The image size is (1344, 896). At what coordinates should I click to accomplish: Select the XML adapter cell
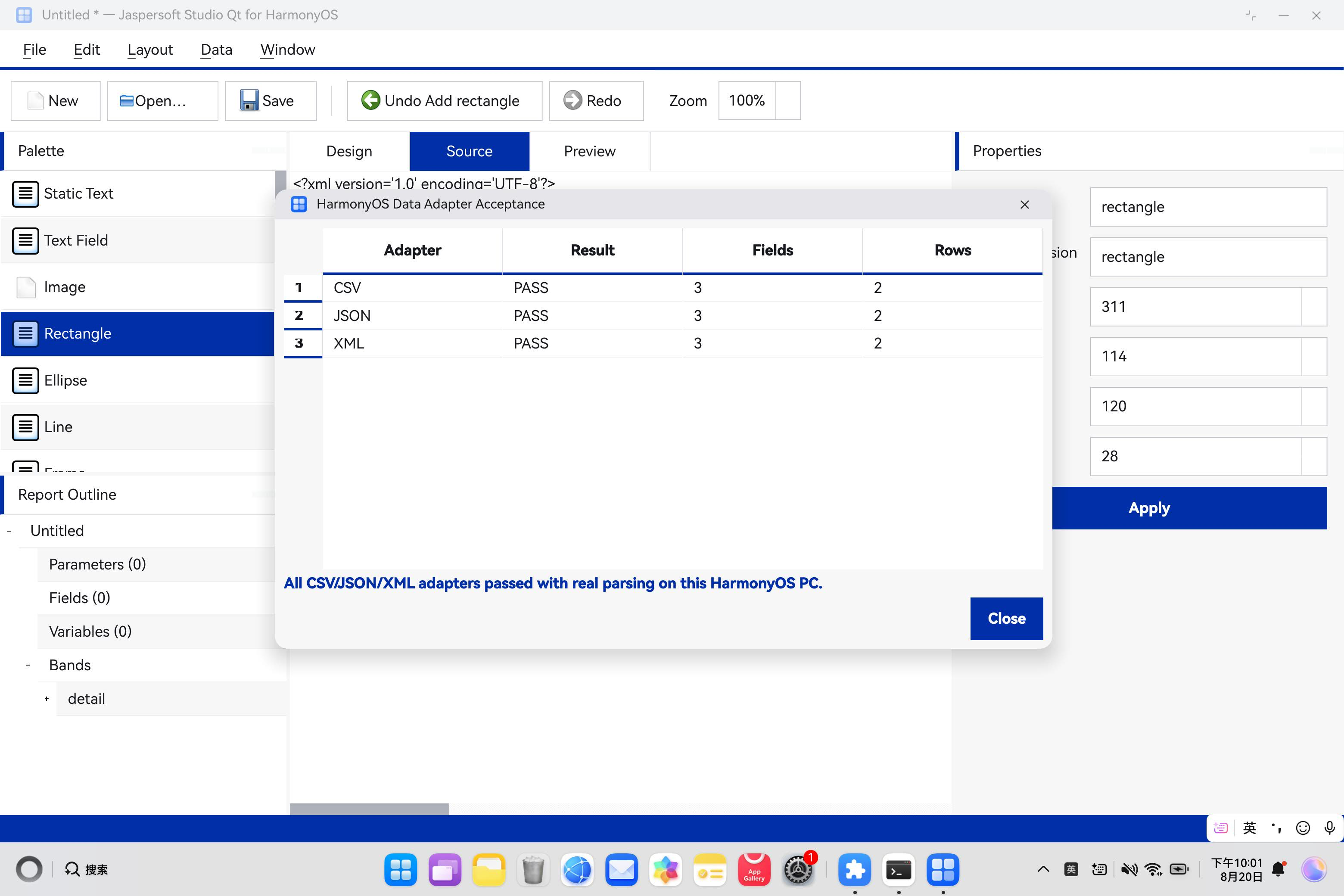click(413, 343)
